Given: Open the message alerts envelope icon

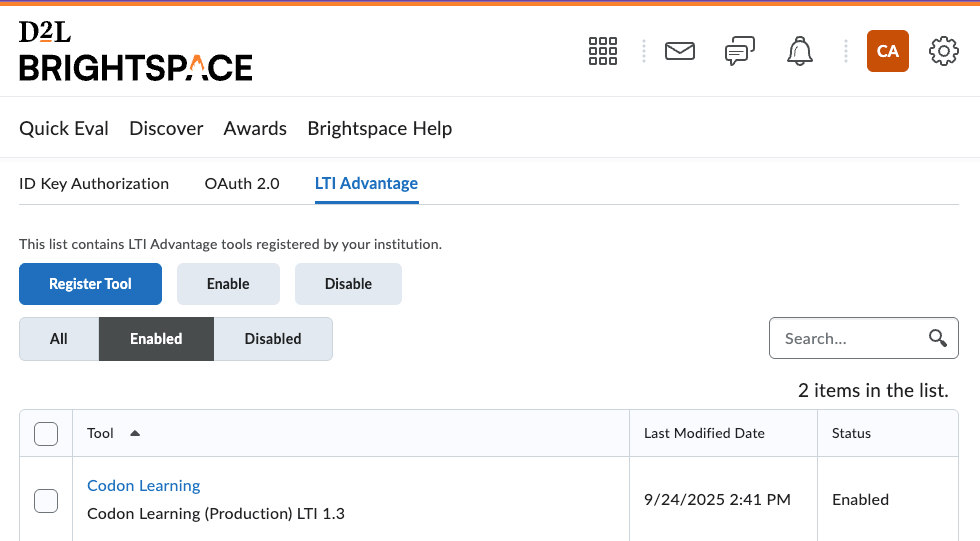Looking at the screenshot, I should pos(679,51).
